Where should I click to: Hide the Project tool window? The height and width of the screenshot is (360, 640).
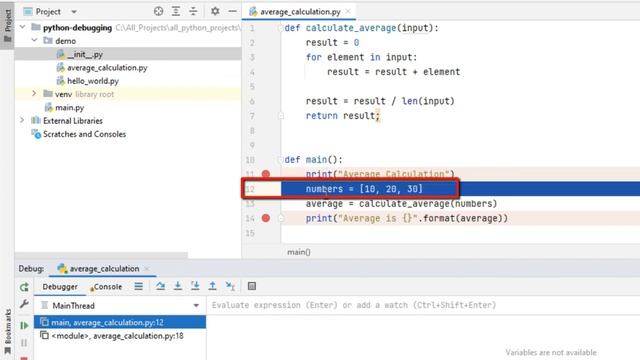(x=232, y=11)
